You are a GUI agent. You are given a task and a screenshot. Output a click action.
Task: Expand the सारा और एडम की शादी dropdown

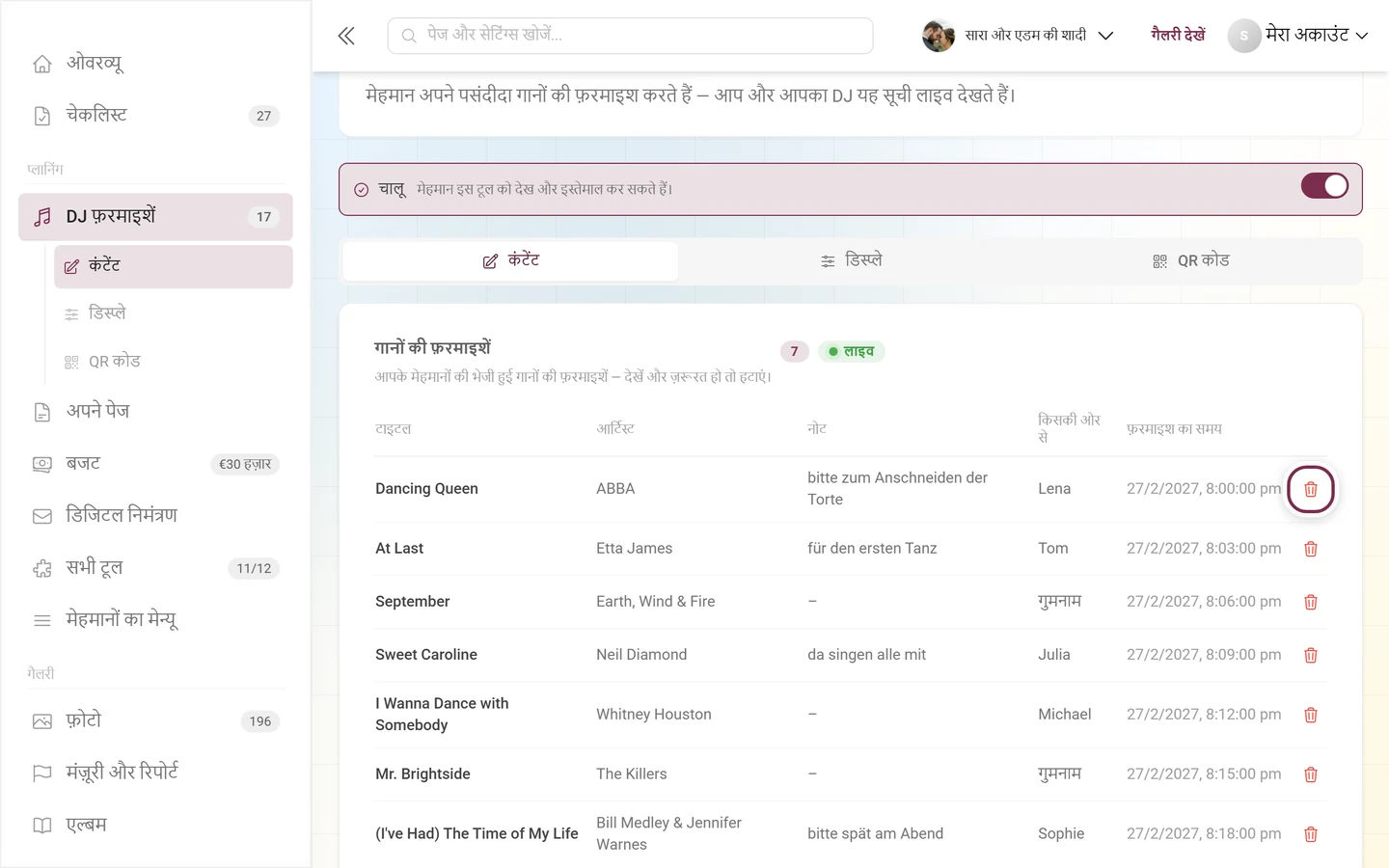[x=1018, y=36]
